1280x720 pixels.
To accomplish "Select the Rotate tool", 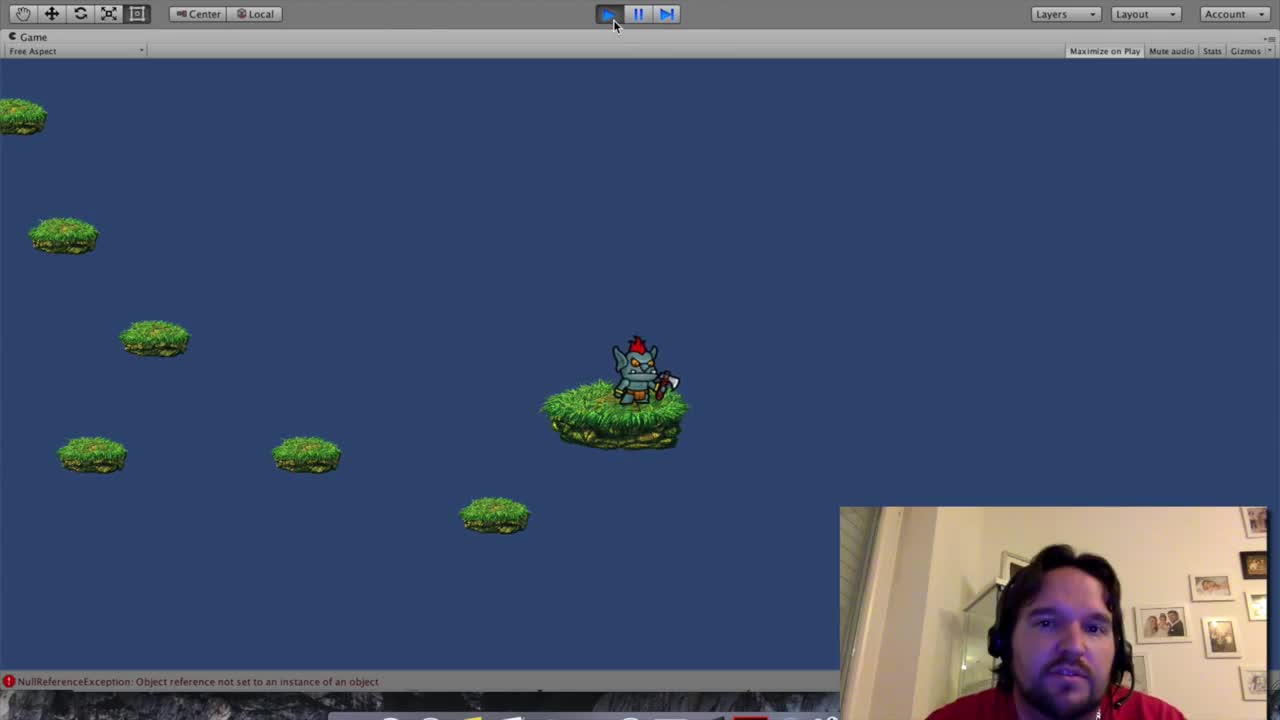I will point(81,14).
